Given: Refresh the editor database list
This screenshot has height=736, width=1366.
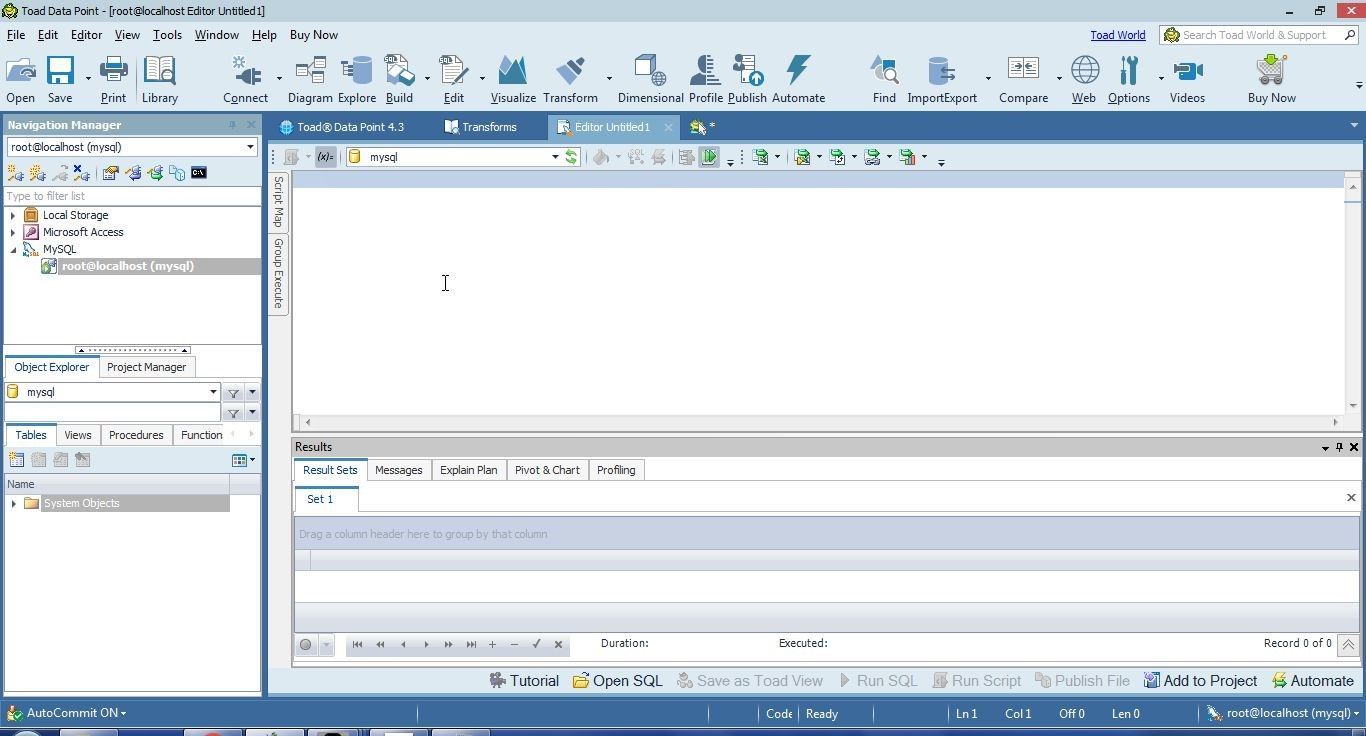Looking at the screenshot, I should (571, 157).
